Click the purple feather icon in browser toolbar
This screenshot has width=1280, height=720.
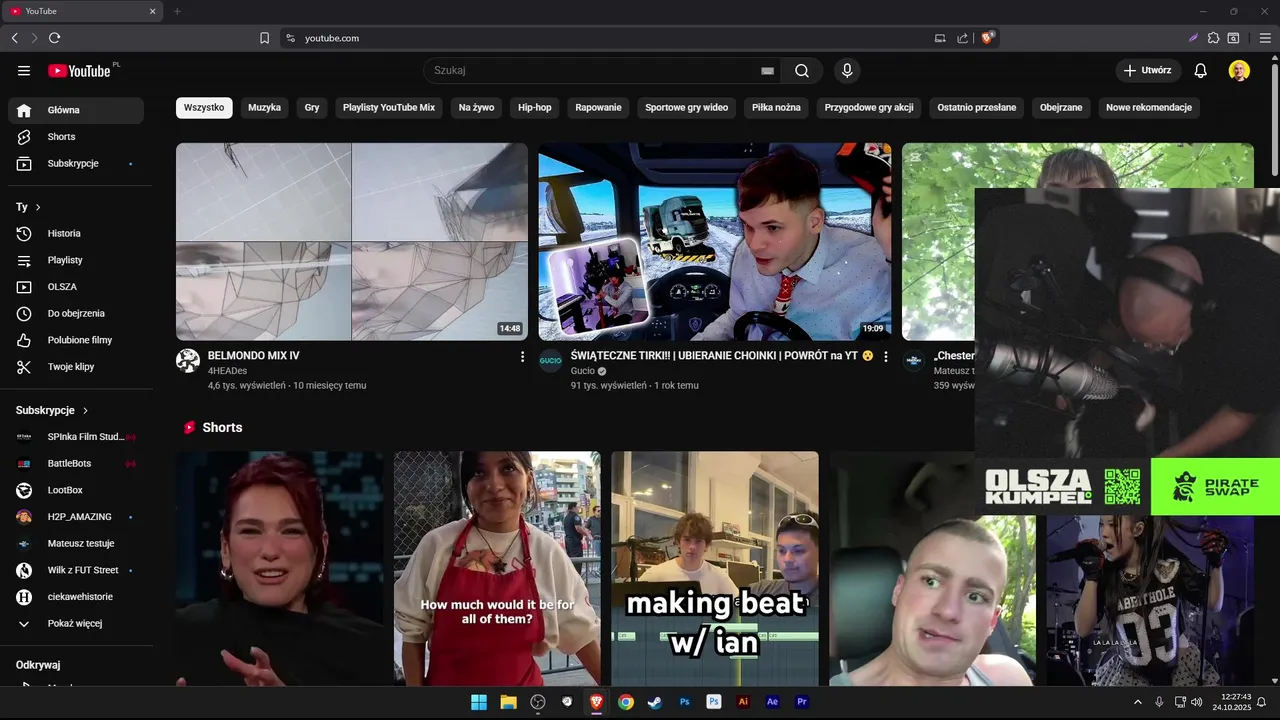click(1193, 38)
